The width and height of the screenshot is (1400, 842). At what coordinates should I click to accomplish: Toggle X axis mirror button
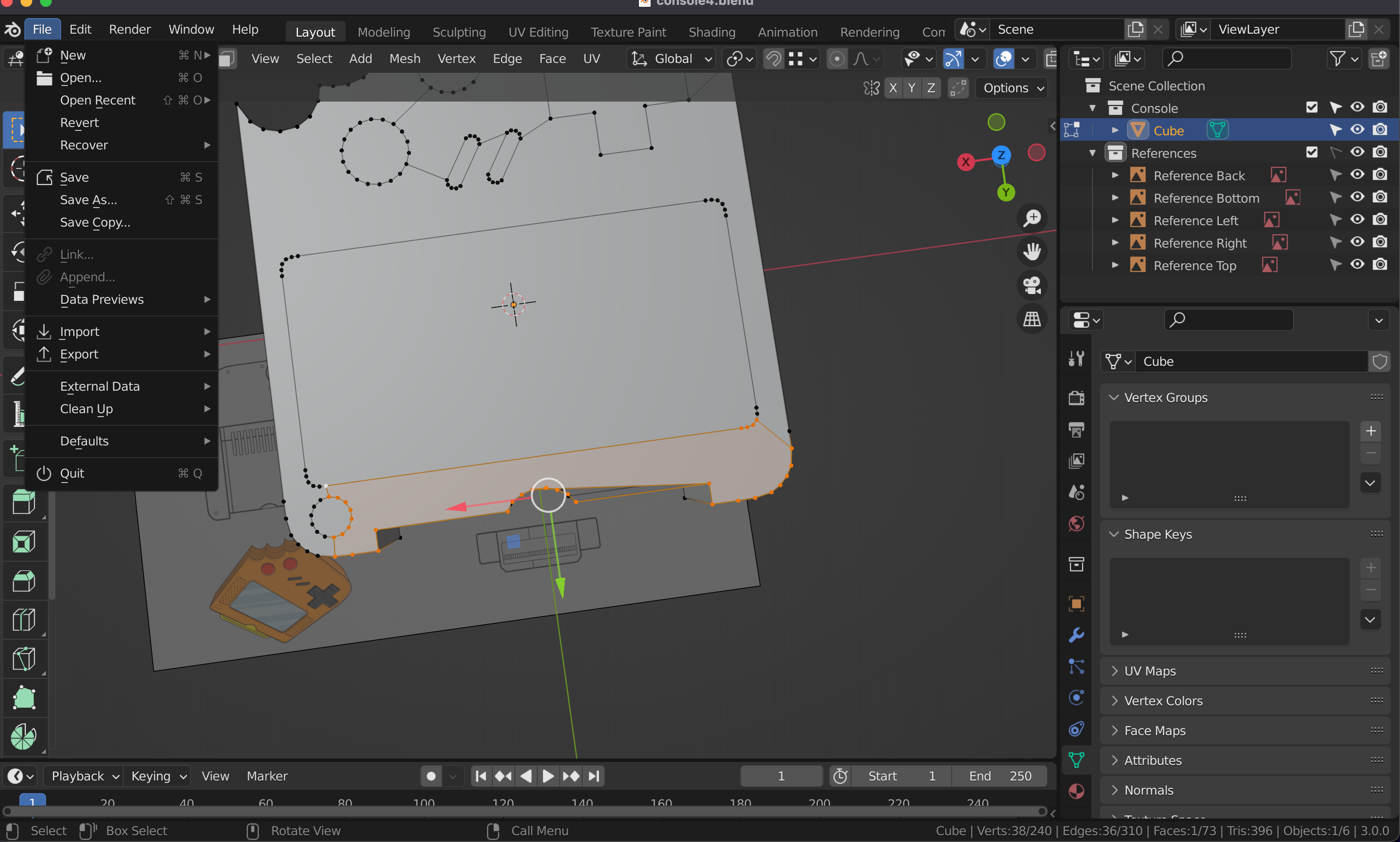pos(892,88)
